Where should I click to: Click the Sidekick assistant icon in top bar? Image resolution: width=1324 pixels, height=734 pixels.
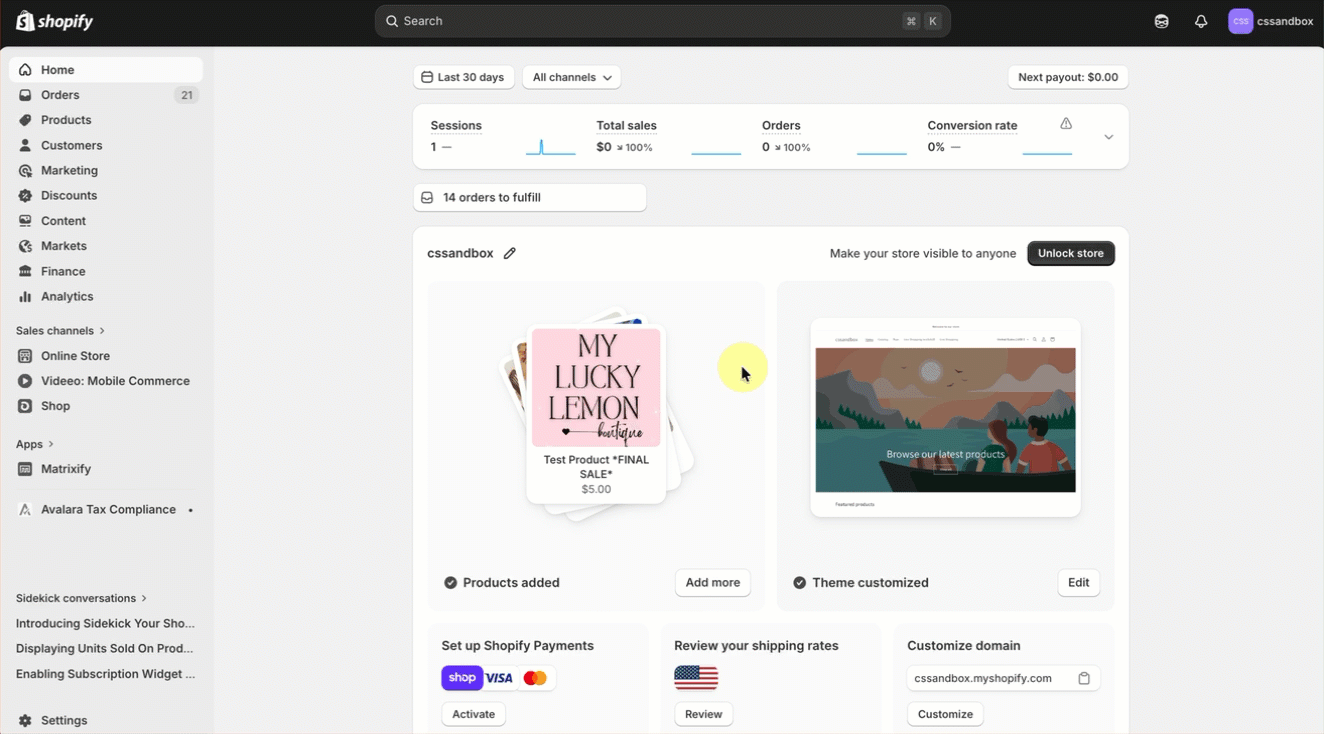(x=1161, y=21)
